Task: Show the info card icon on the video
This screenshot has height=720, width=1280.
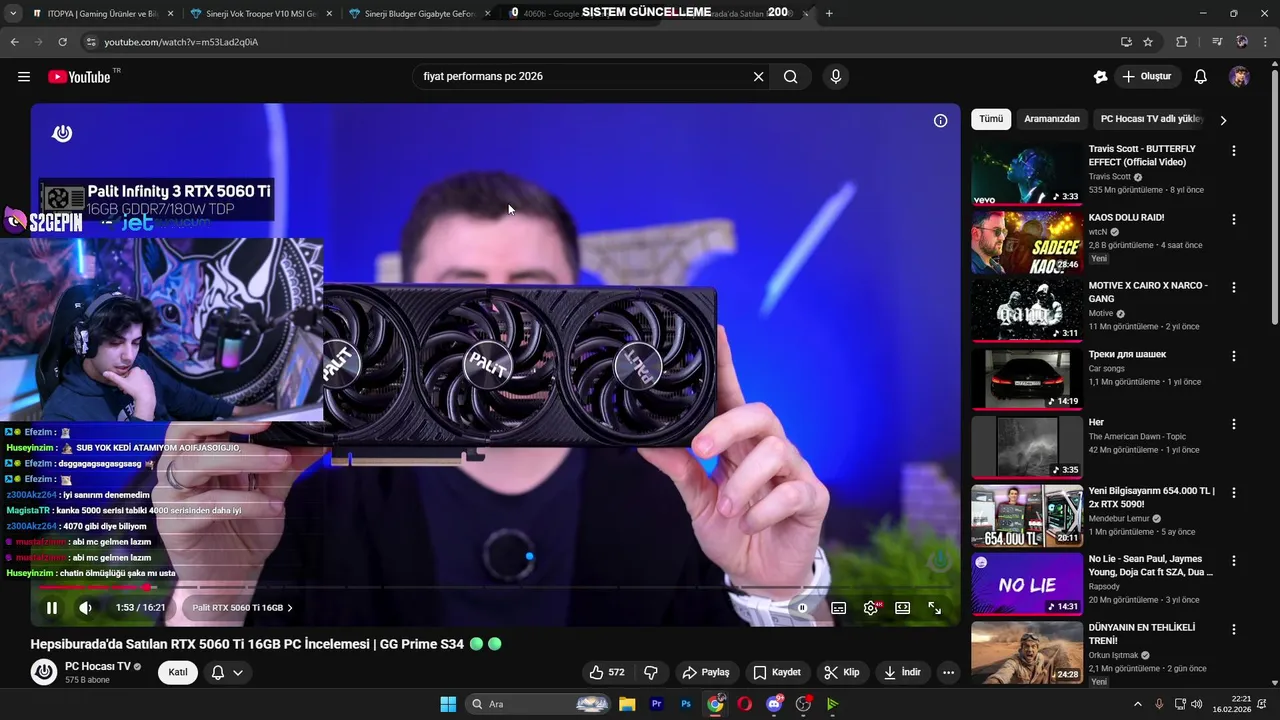Action: 940,121
